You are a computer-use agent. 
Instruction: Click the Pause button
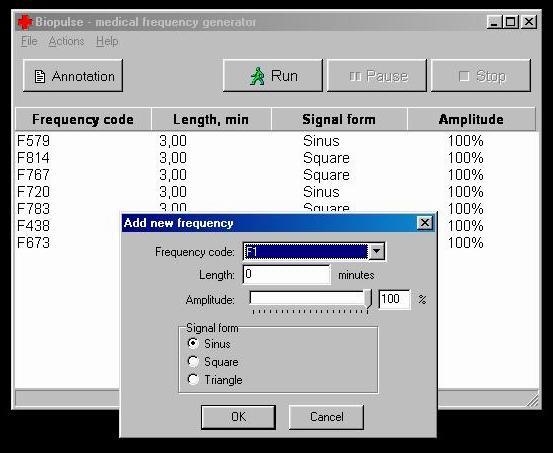377,76
